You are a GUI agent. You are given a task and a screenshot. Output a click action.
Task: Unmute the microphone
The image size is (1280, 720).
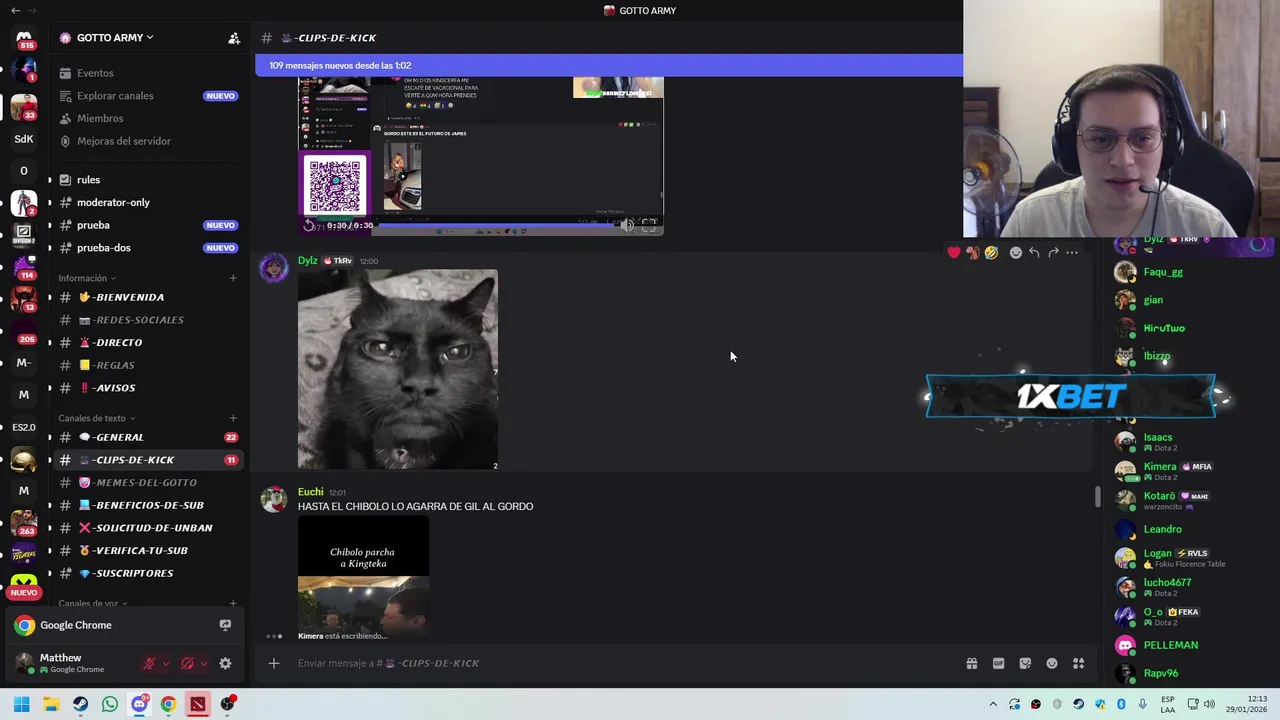click(149, 663)
